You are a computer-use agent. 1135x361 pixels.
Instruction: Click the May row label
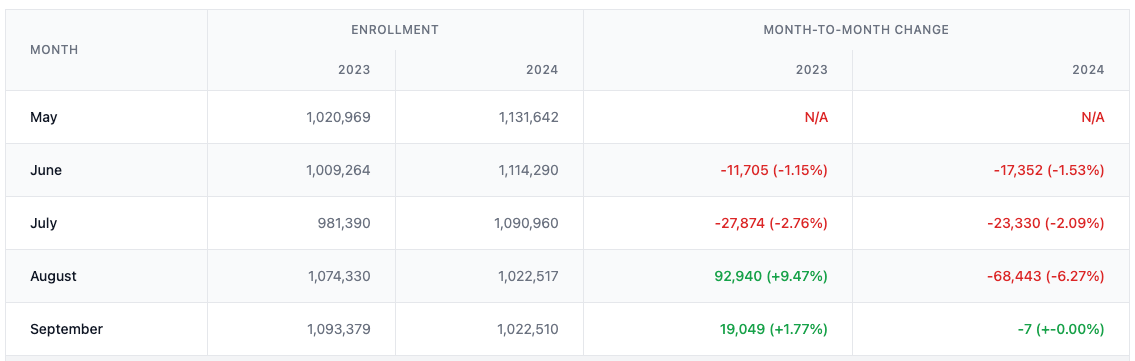[x=43, y=117]
